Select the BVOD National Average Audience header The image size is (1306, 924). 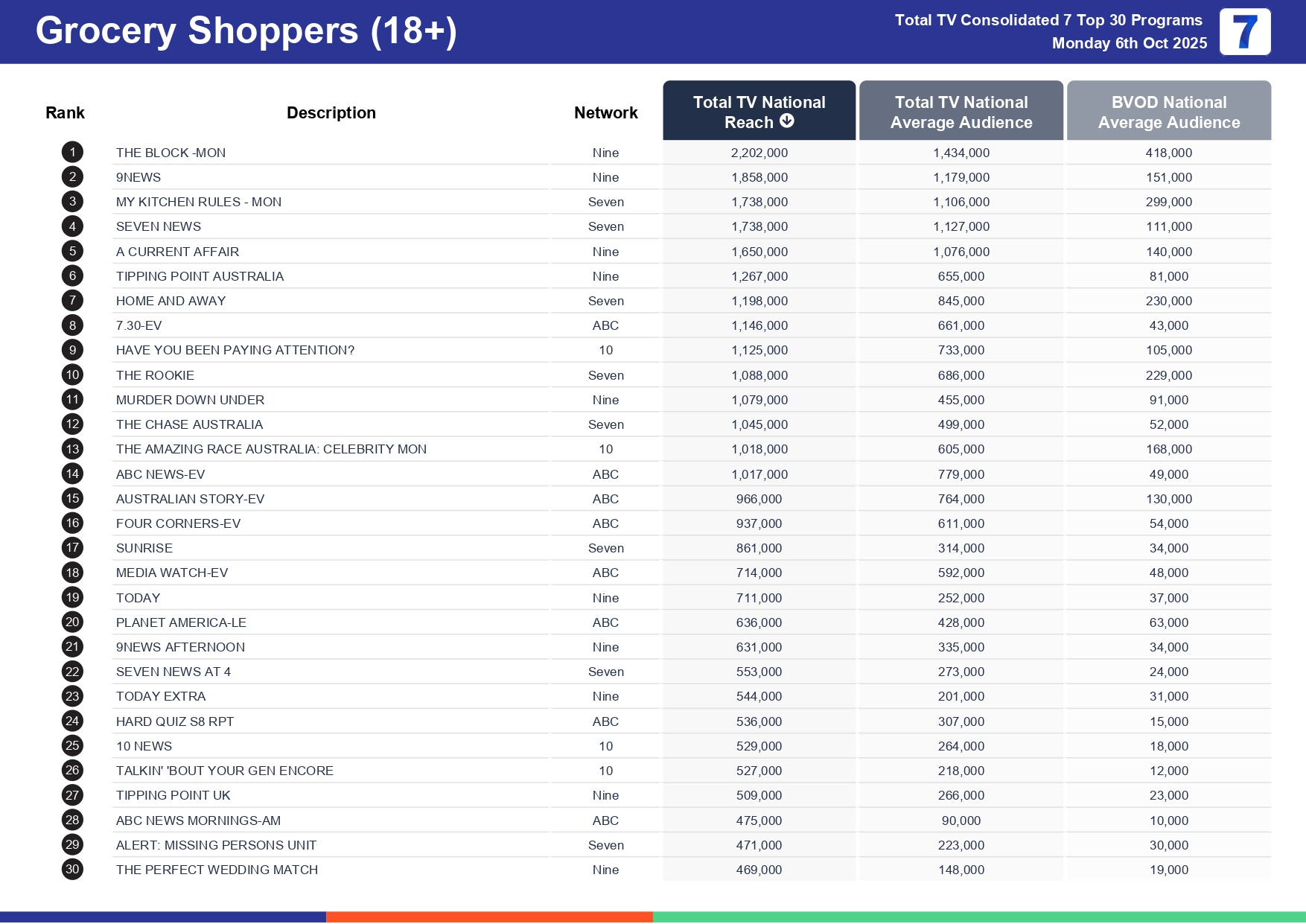pos(1168,112)
